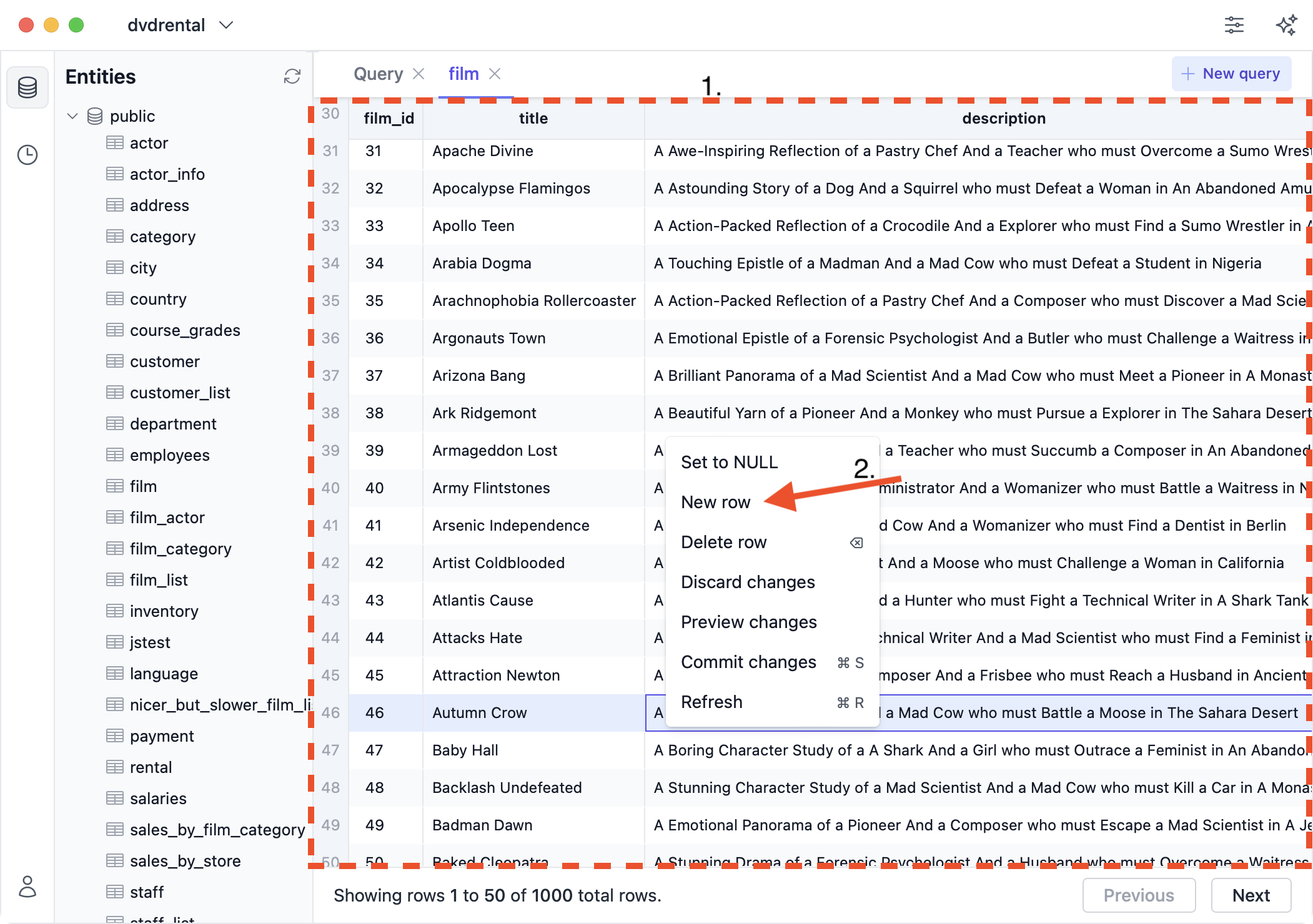1313x924 pixels.
Task: Open the query history clock icon
Action: coord(27,155)
